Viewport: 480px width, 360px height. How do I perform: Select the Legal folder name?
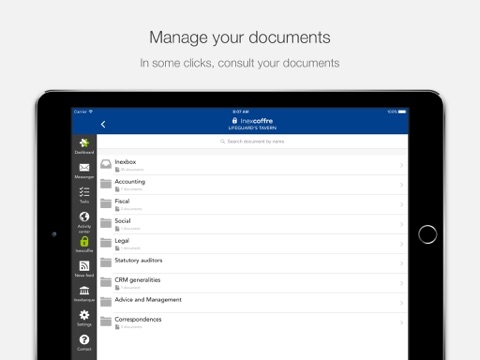[x=122, y=241]
